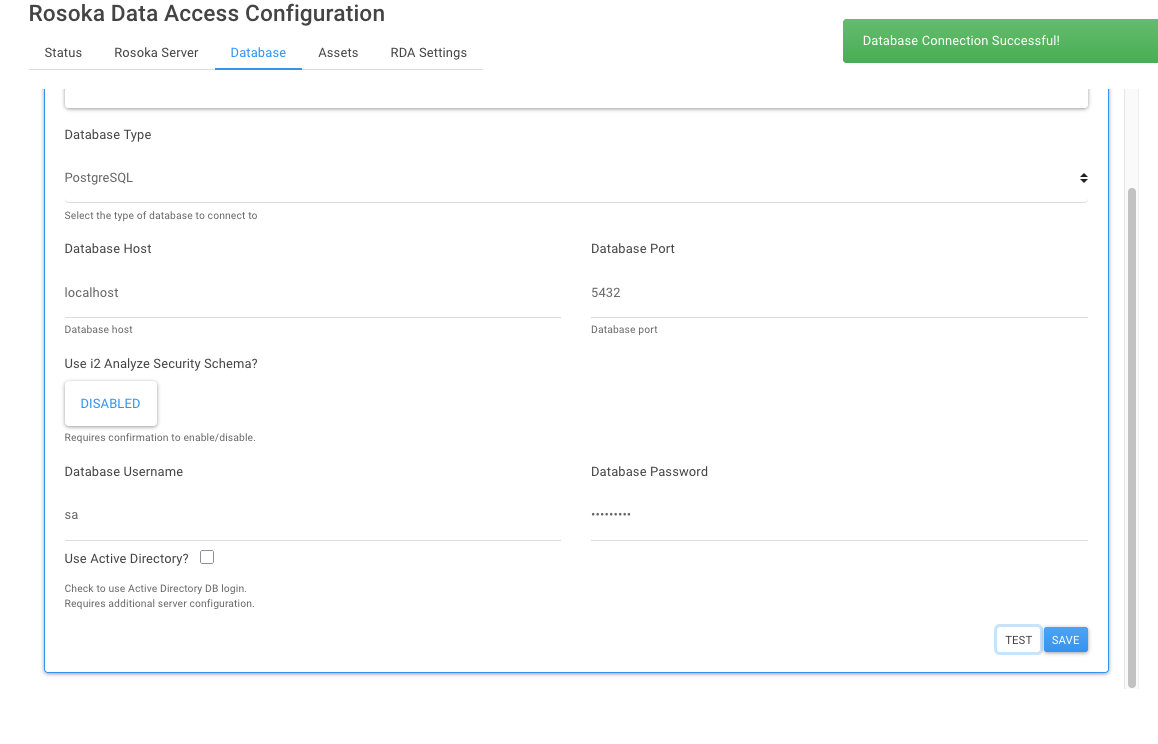
Task: Click the vertical scrollbar thumb on the right
Action: click(1132, 435)
